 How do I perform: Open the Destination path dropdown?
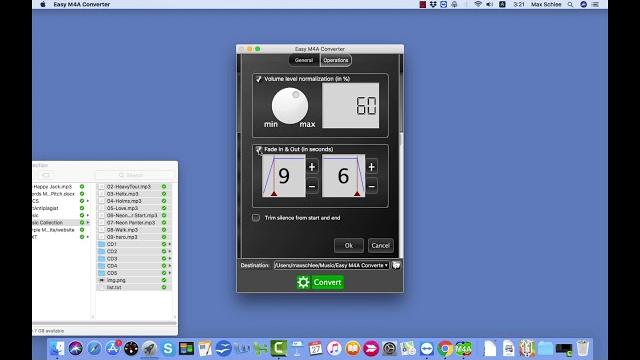[x=331, y=265]
